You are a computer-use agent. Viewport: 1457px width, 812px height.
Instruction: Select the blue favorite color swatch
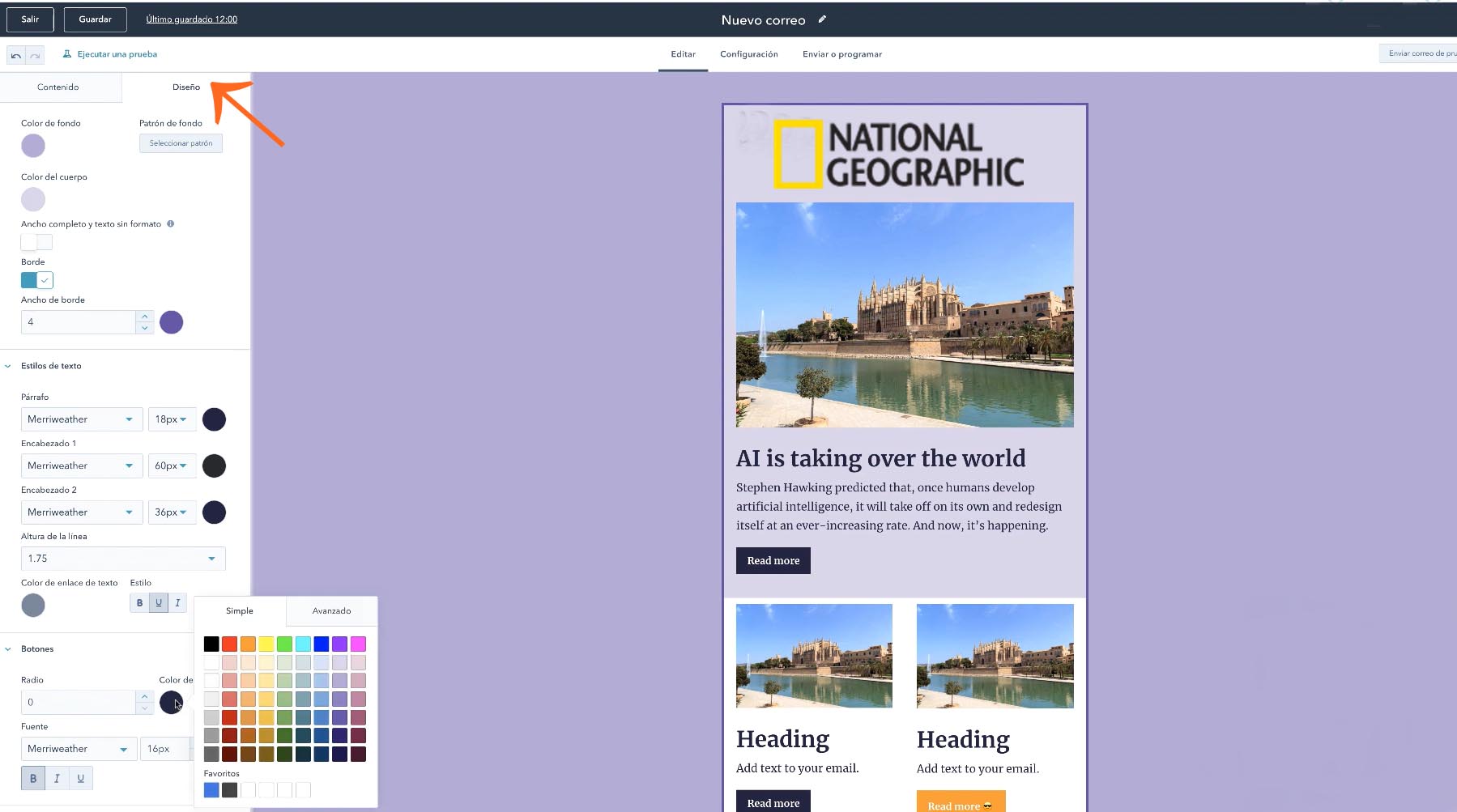[x=211, y=790]
